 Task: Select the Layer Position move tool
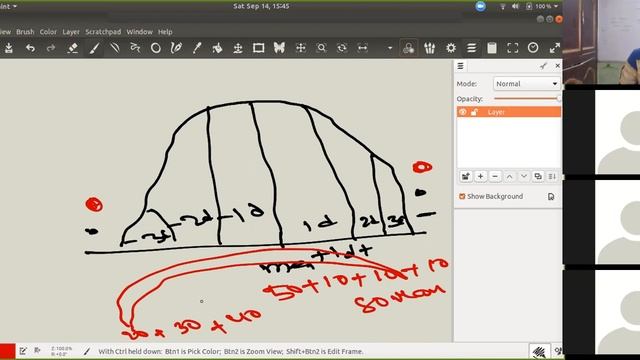pyautogui.click(x=238, y=48)
